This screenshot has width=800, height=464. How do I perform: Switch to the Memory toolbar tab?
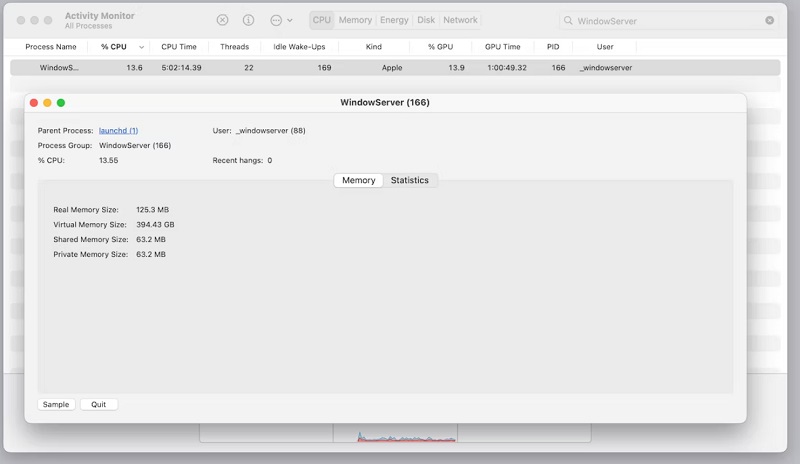[x=355, y=20]
